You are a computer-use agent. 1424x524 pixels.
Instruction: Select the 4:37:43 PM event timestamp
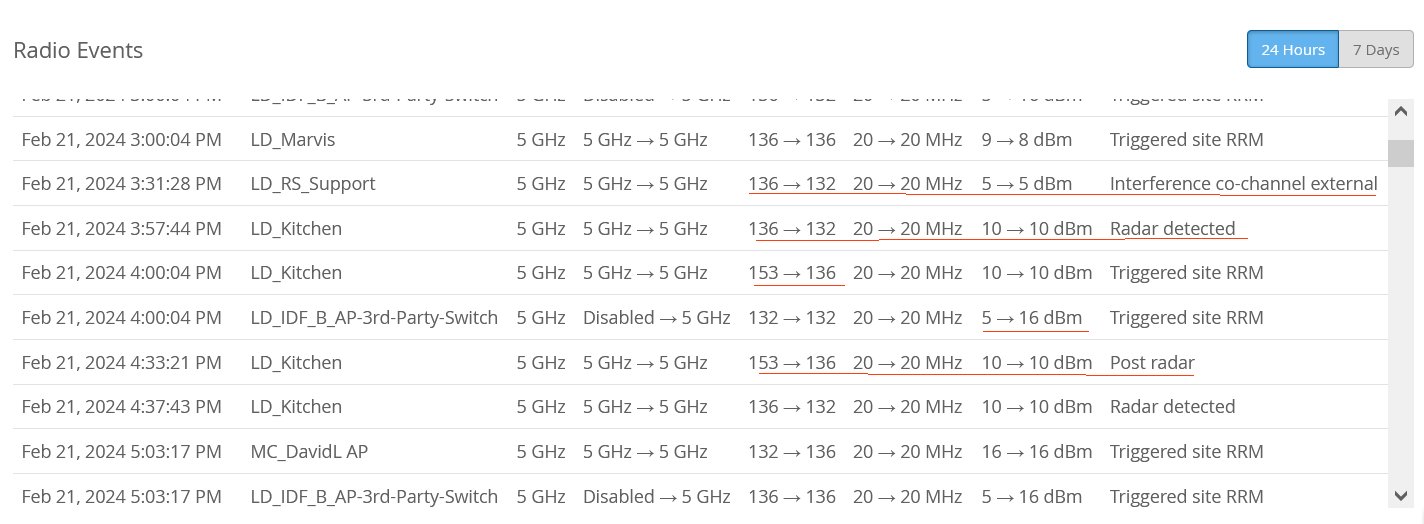click(x=121, y=407)
